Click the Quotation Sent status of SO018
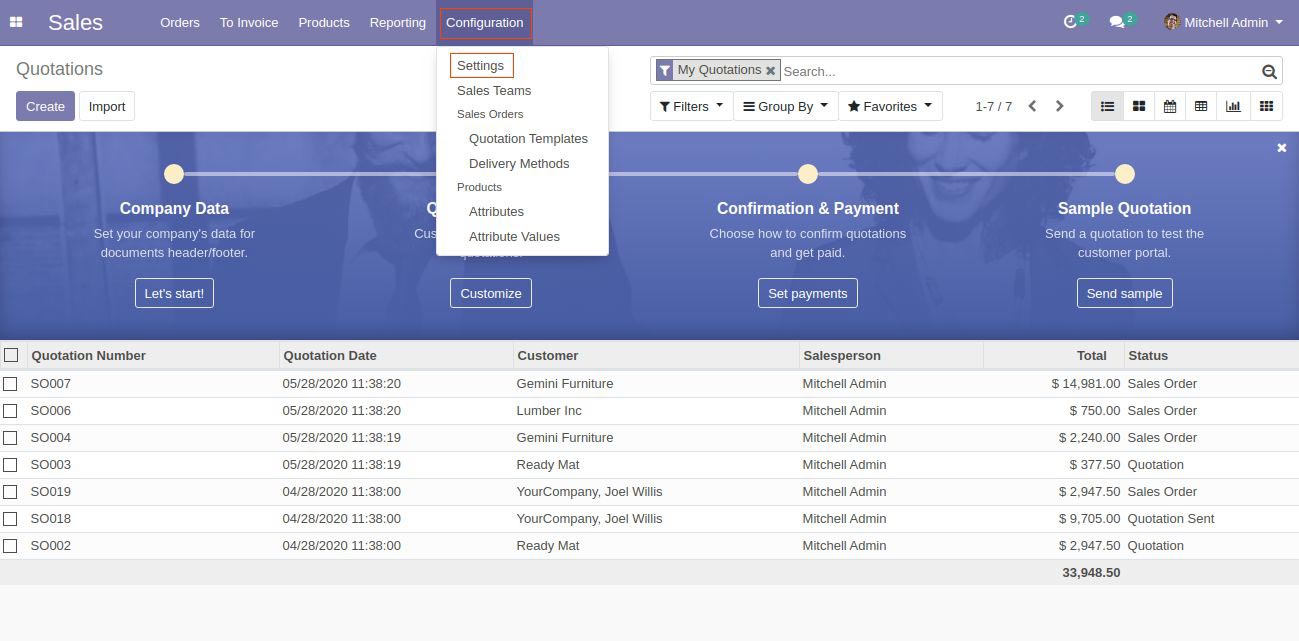Screen dimensions: 1299x641 click(x=1171, y=519)
